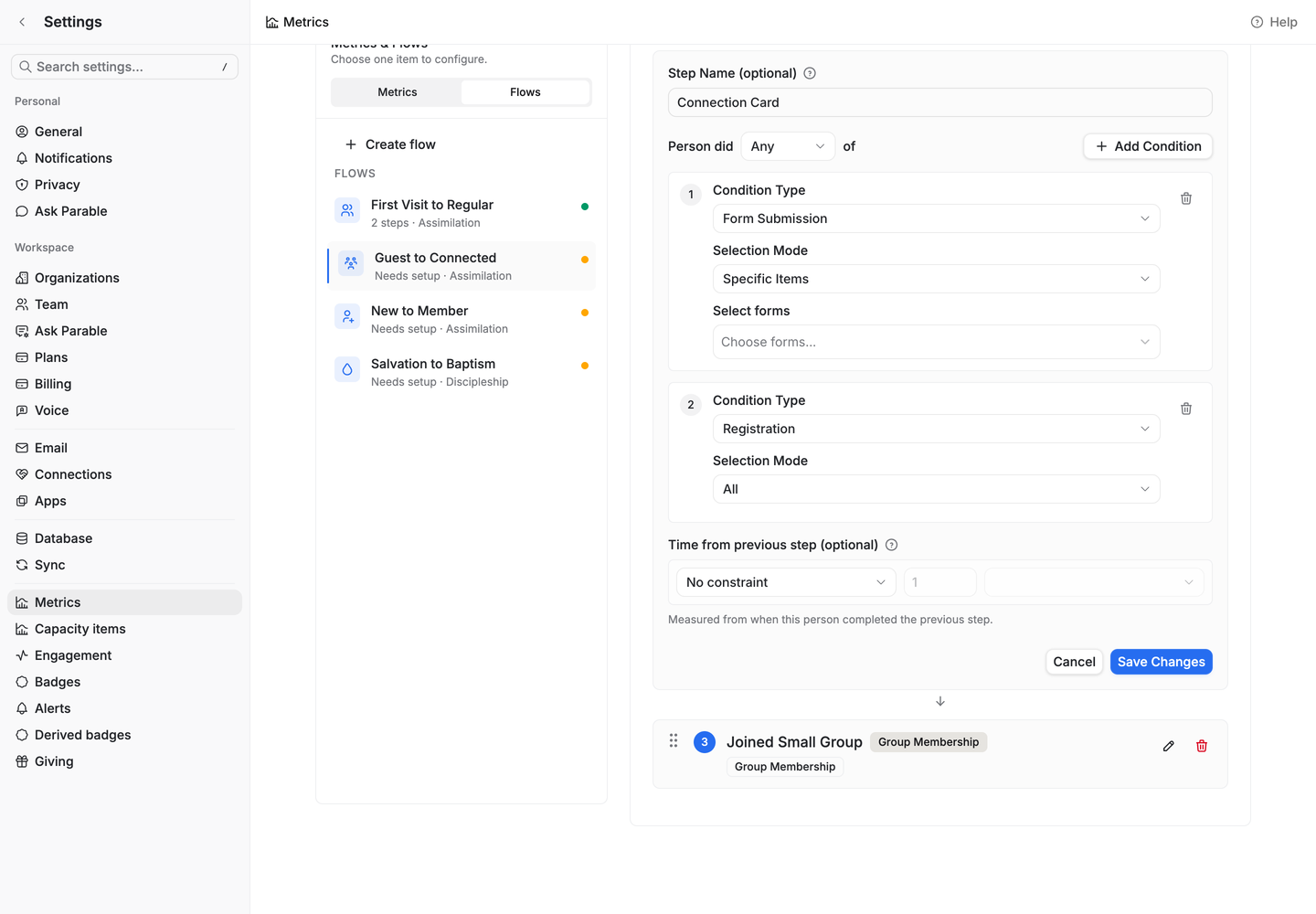Open the Help link

(1274, 22)
